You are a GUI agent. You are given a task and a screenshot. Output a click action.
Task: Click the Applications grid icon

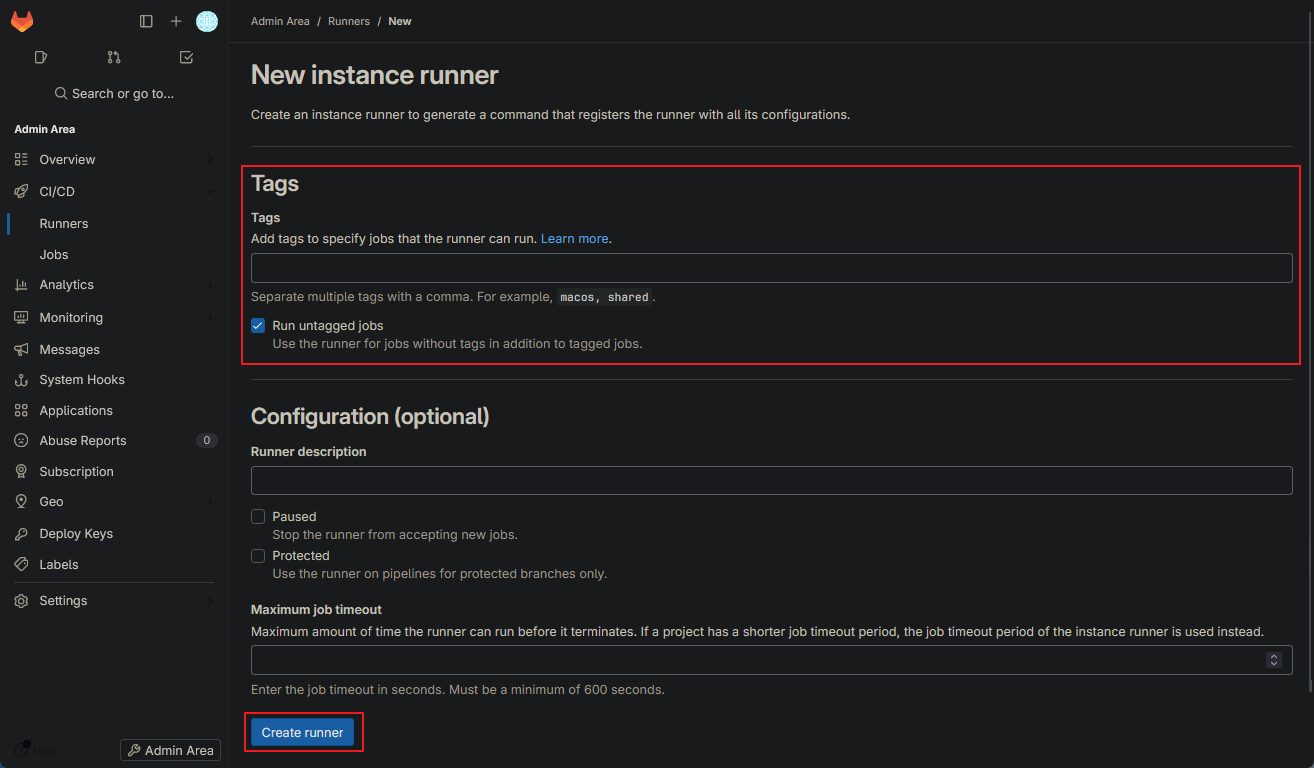click(x=21, y=411)
